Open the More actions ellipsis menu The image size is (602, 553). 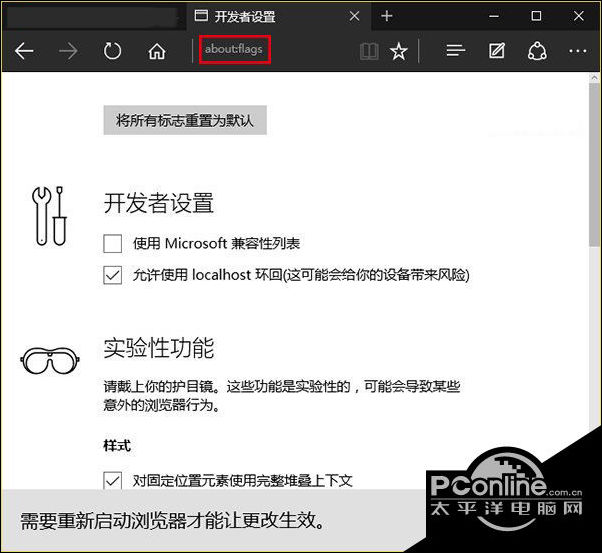577,51
